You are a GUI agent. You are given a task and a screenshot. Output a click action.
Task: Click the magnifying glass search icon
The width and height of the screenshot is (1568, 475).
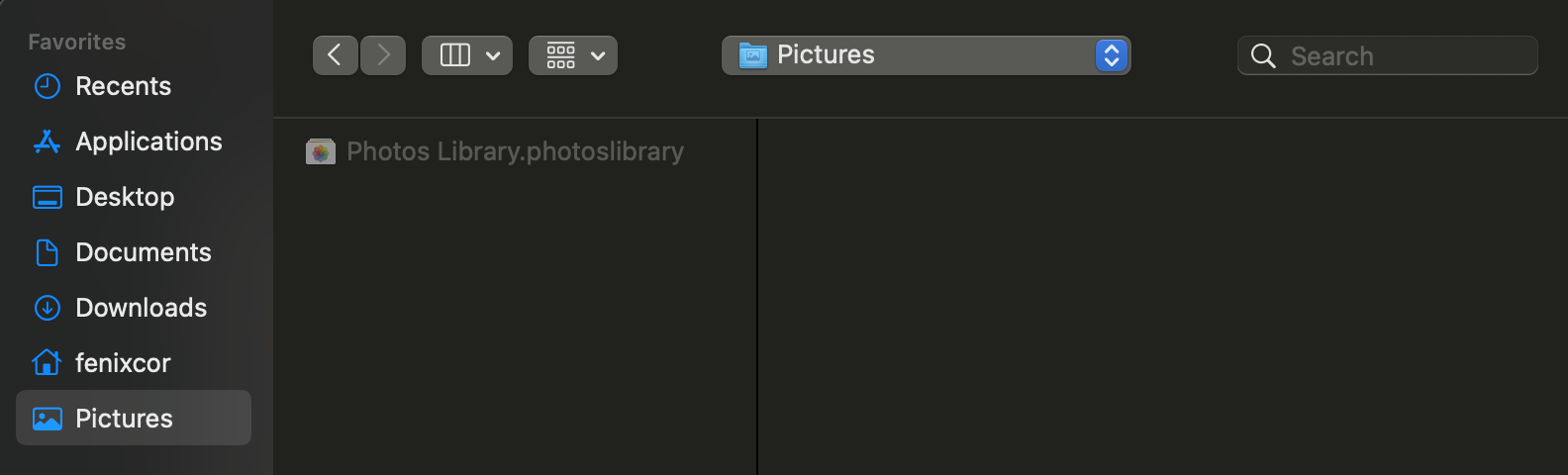tap(1263, 56)
